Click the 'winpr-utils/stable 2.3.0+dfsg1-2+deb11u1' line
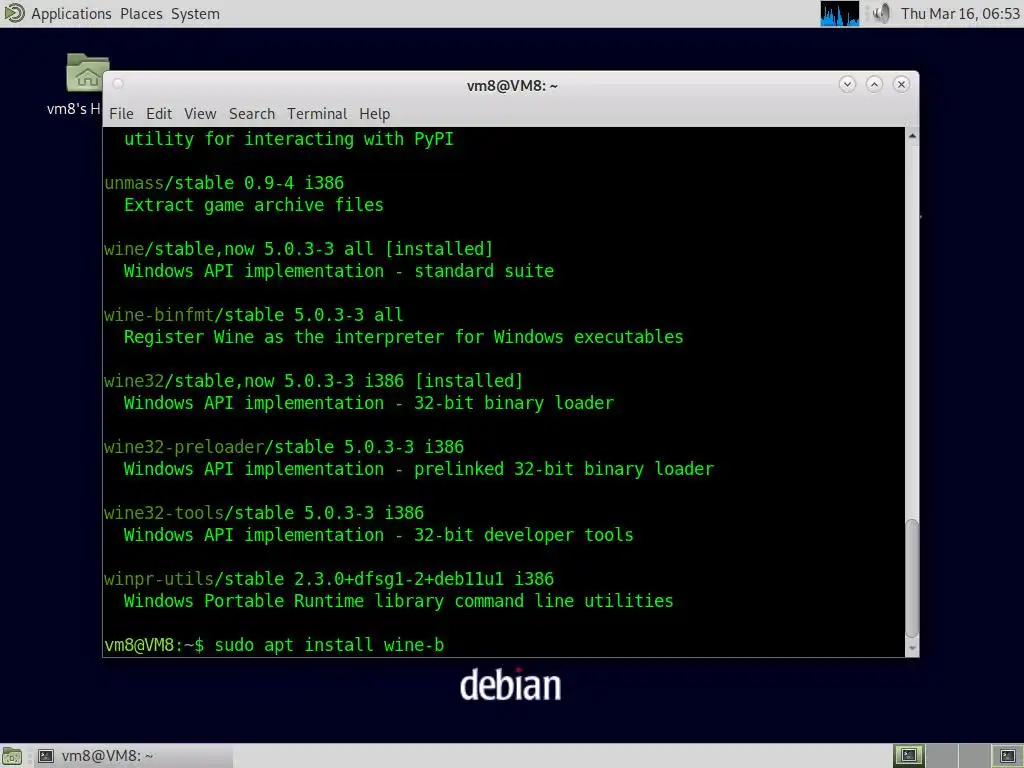This screenshot has height=768, width=1024. (x=328, y=579)
